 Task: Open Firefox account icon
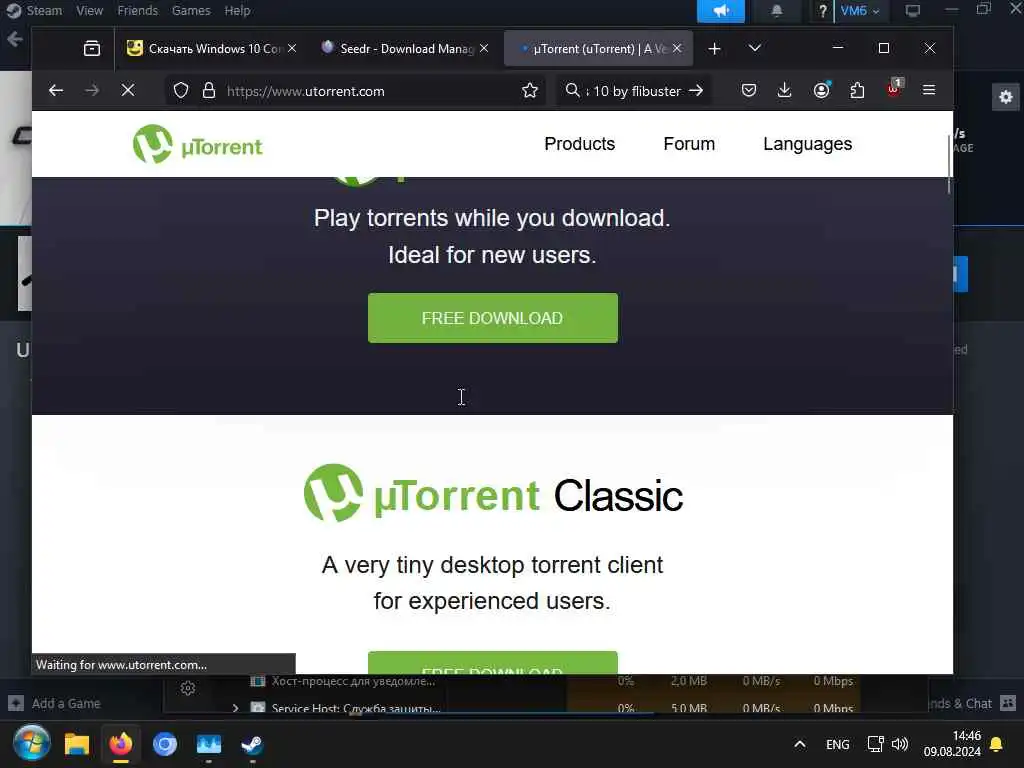[x=822, y=90]
